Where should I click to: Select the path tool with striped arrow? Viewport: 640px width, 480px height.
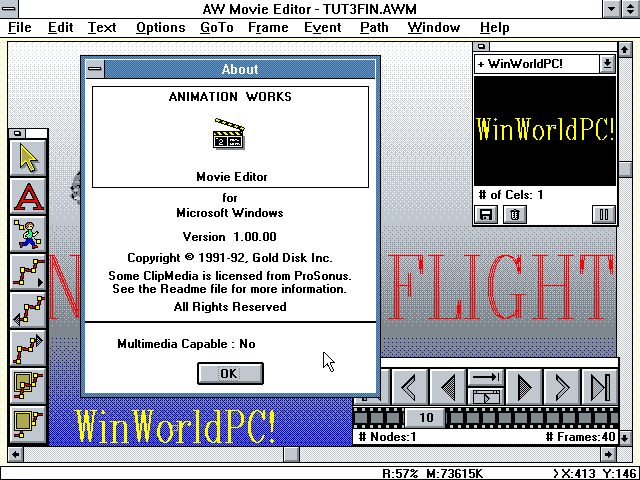coord(28,349)
